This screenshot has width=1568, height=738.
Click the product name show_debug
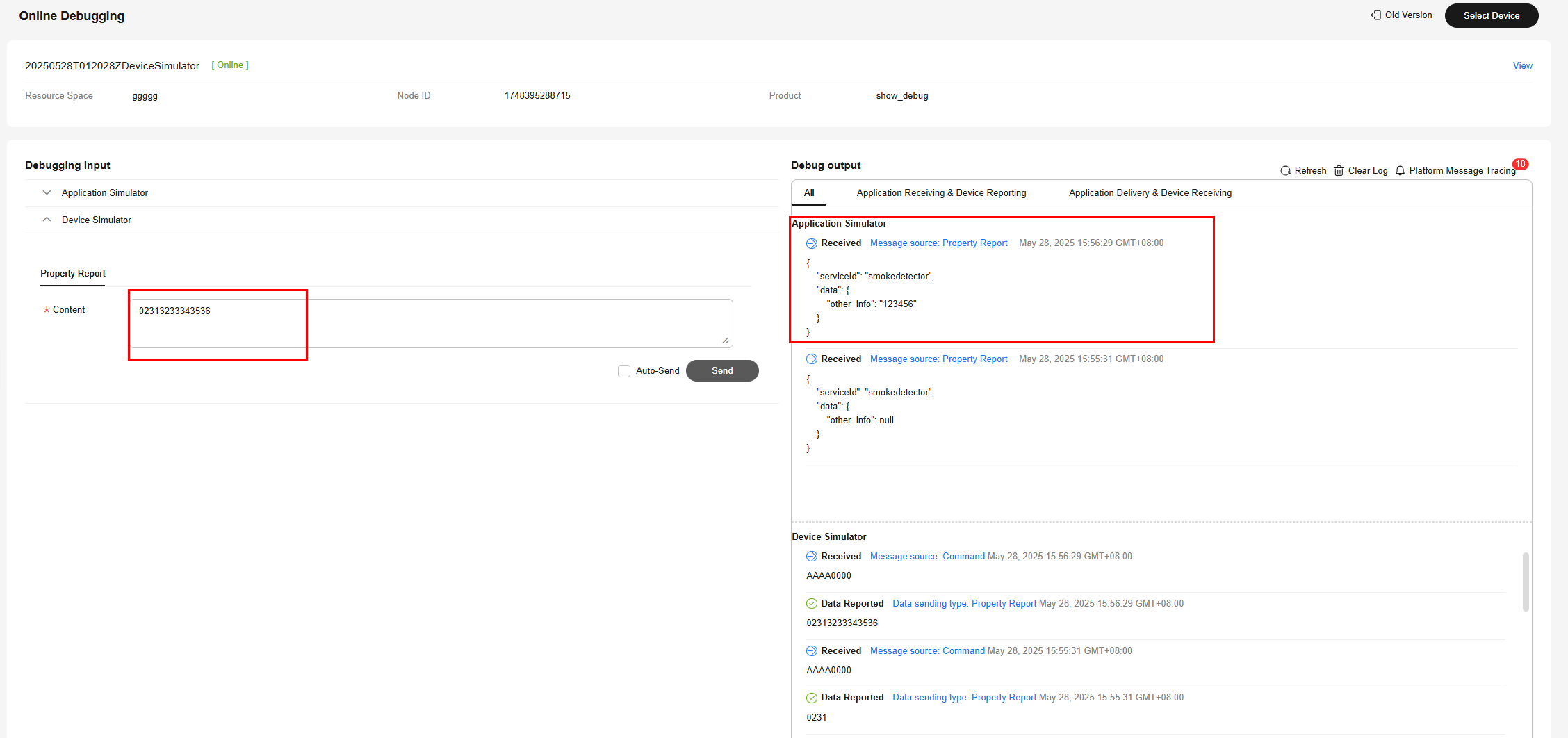click(902, 96)
